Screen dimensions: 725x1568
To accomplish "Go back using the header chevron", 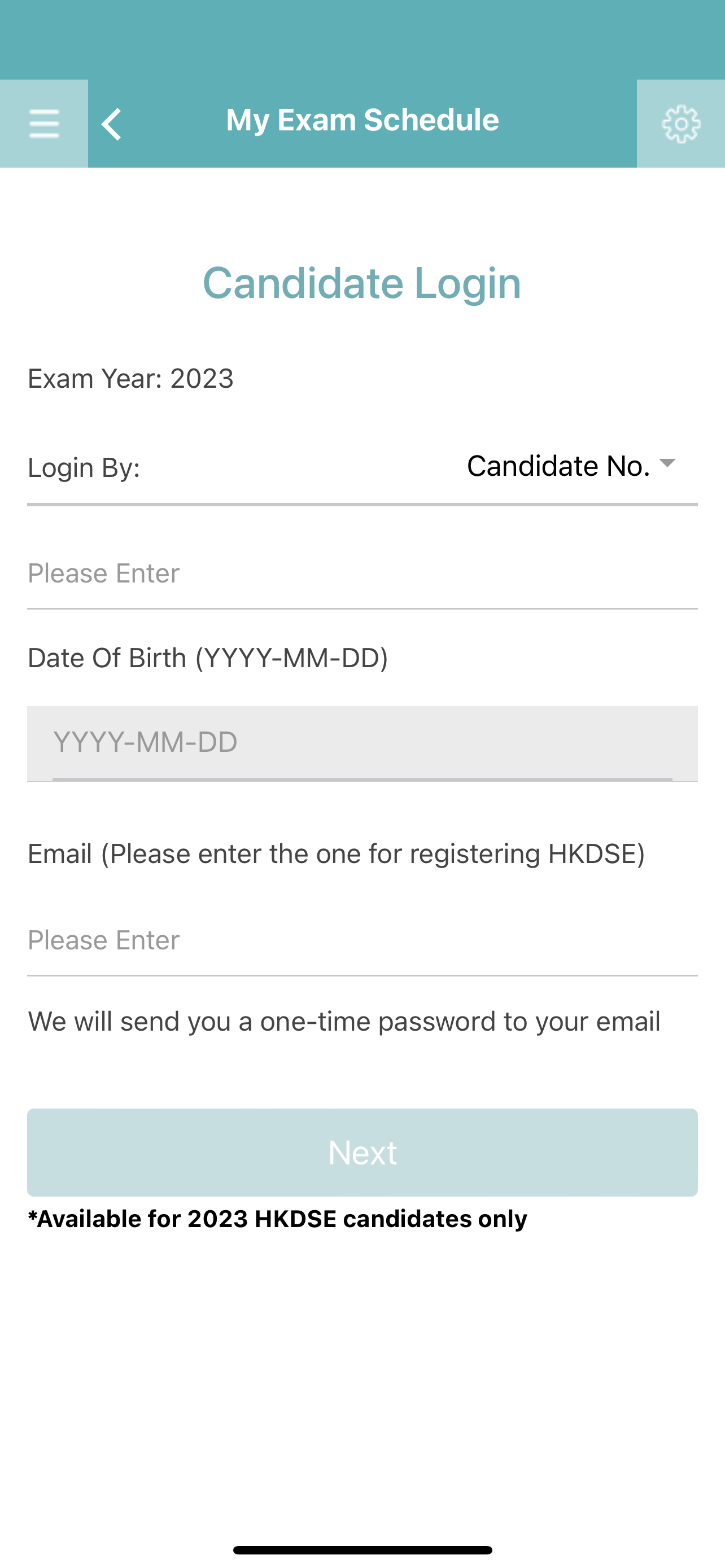I will point(112,124).
